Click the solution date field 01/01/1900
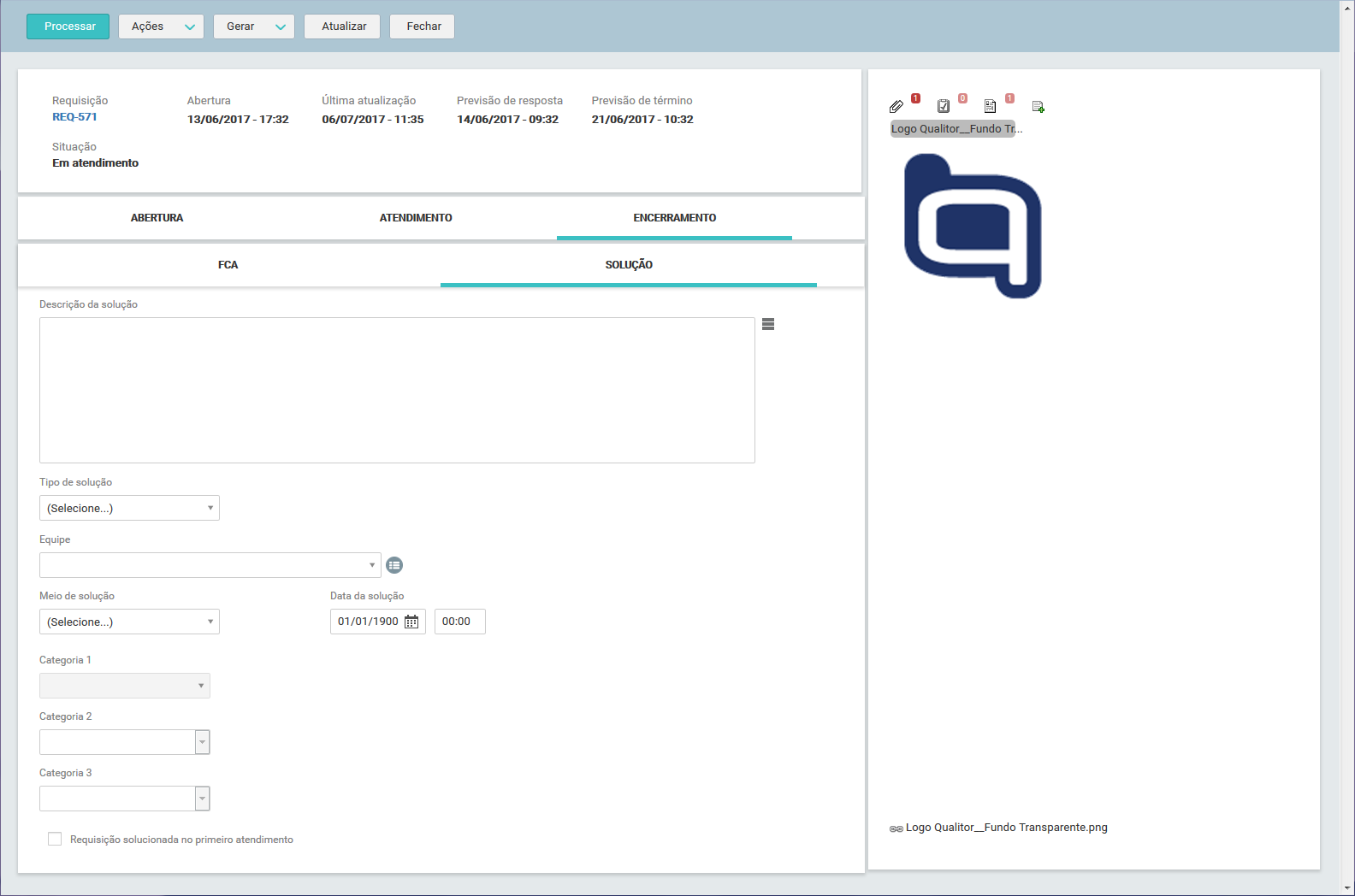The width and height of the screenshot is (1355, 896). point(368,622)
